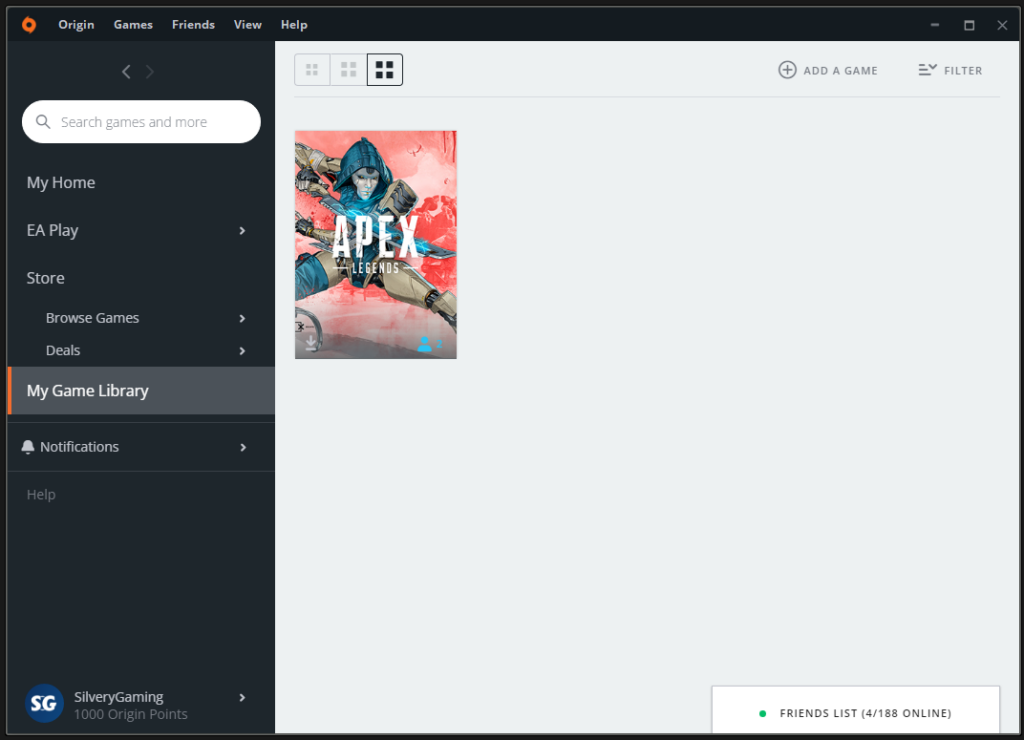Screen dimensions: 1024x740
Task: Close the Origin window
Action: point(1002,25)
